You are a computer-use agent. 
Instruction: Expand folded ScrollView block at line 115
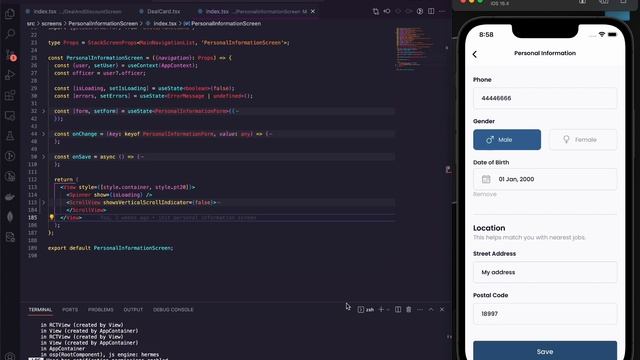[44, 202]
